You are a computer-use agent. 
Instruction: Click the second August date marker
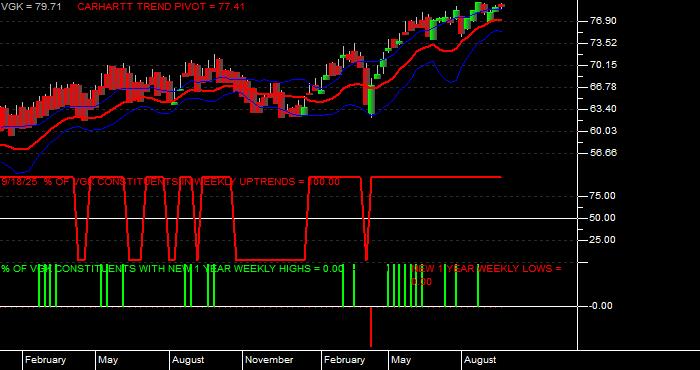click(480, 360)
